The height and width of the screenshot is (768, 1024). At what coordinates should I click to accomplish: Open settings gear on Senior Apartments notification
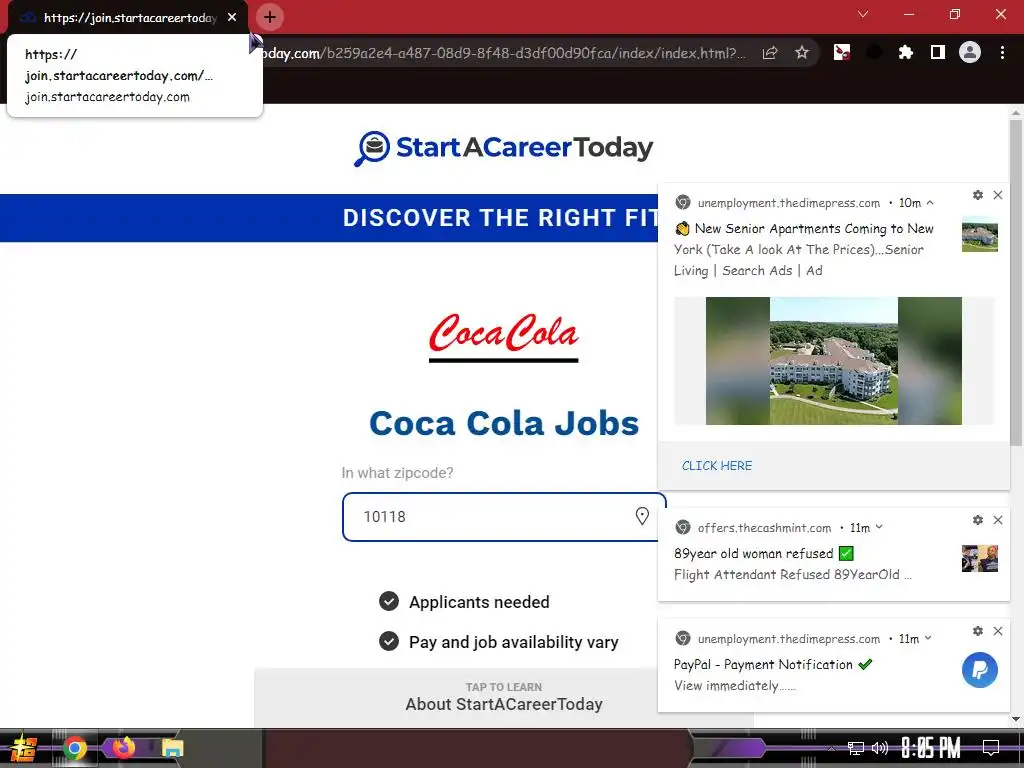[978, 195]
